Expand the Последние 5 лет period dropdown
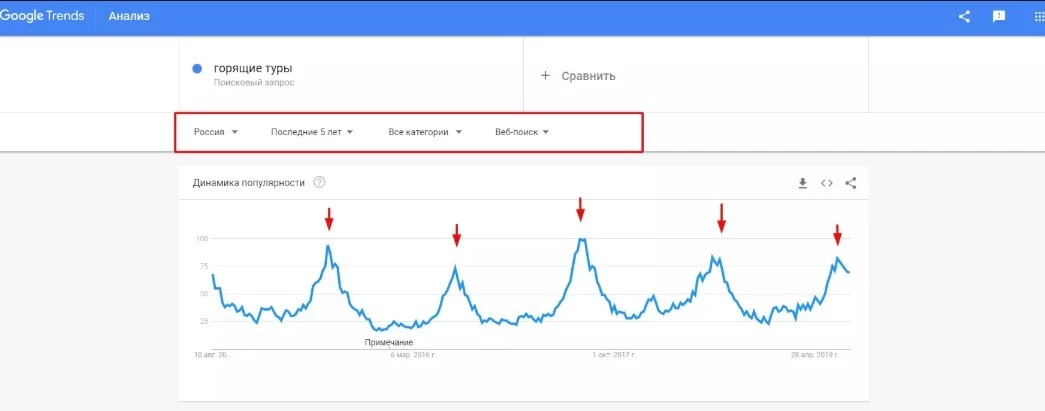This screenshot has height=411, width=1045. [x=311, y=132]
